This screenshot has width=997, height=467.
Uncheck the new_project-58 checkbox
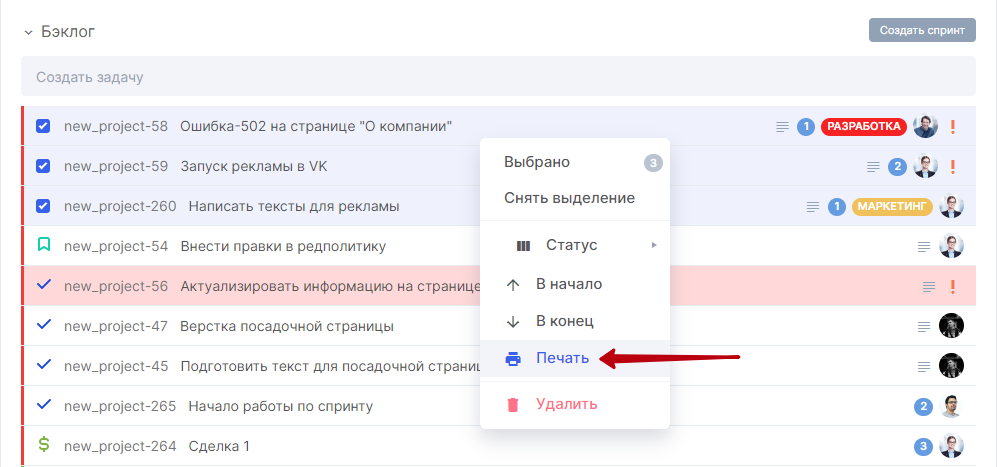43,126
